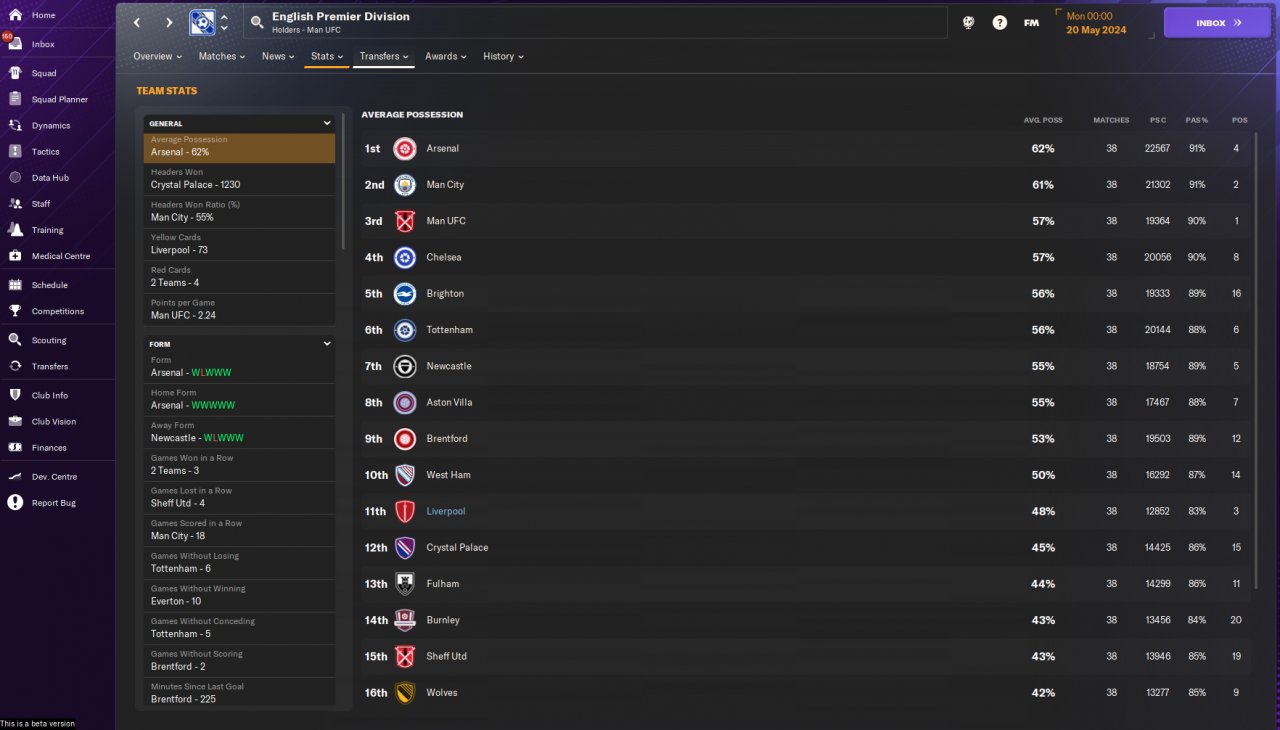Click the Inbox button at top right
The image size is (1280, 730).
(1217, 22)
